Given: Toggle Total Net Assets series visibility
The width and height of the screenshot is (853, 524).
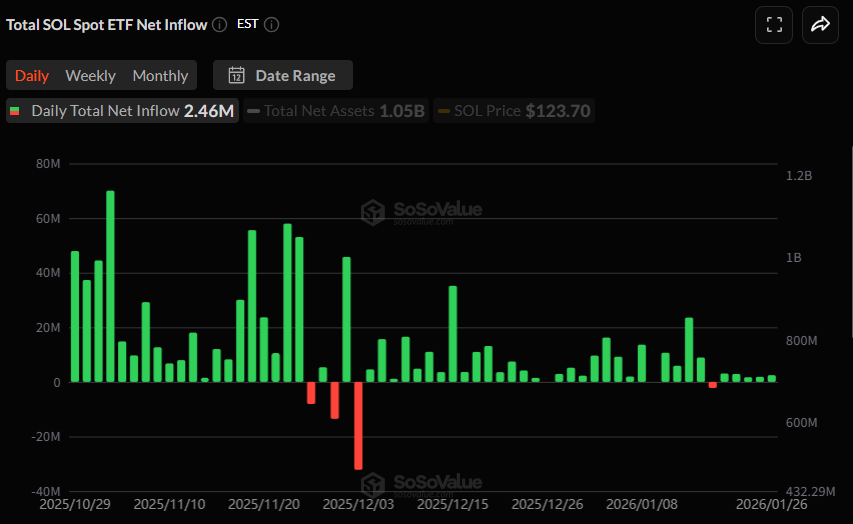Looking at the screenshot, I should (336, 111).
